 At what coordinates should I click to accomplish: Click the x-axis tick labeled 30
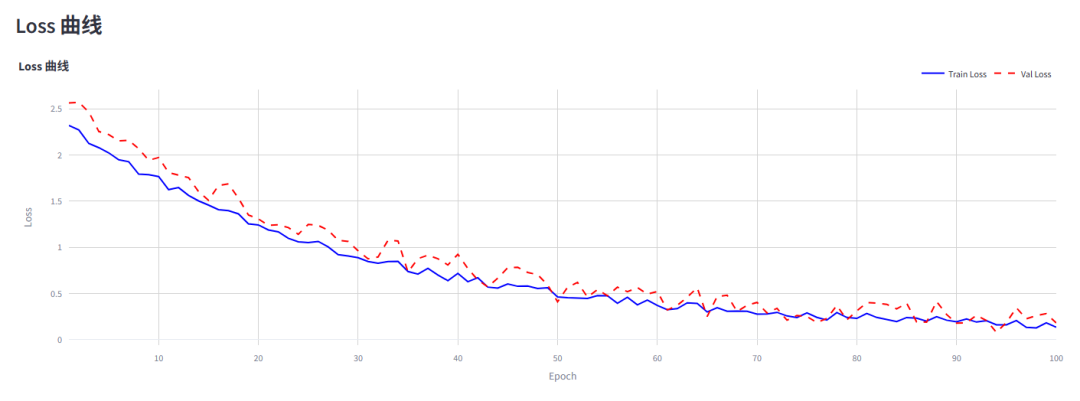(x=358, y=357)
